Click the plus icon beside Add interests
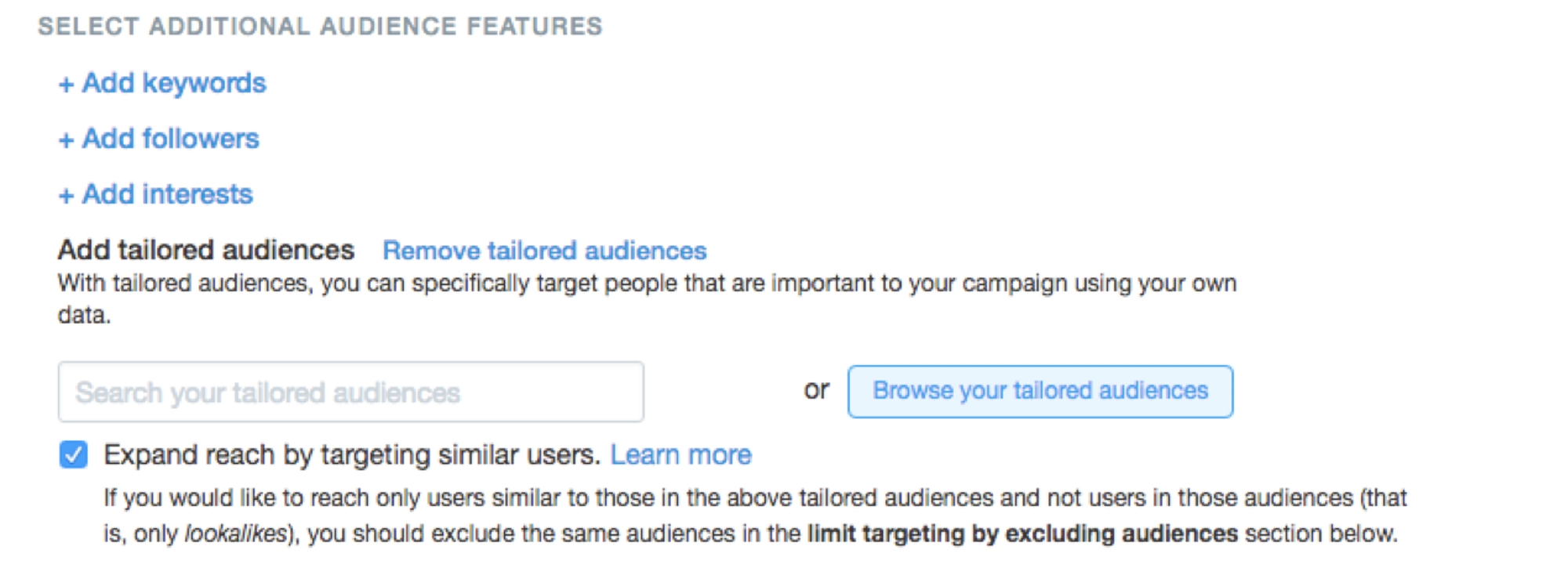This screenshot has height=564, width=1568. (x=65, y=195)
